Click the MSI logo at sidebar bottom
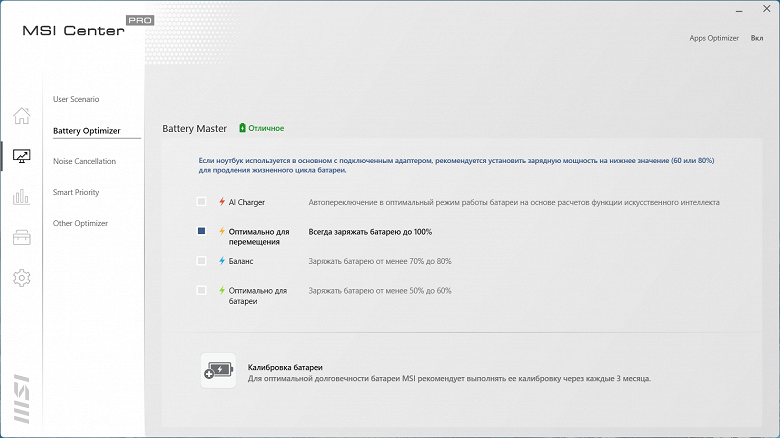The height and width of the screenshot is (438, 780). [x=22, y=399]
